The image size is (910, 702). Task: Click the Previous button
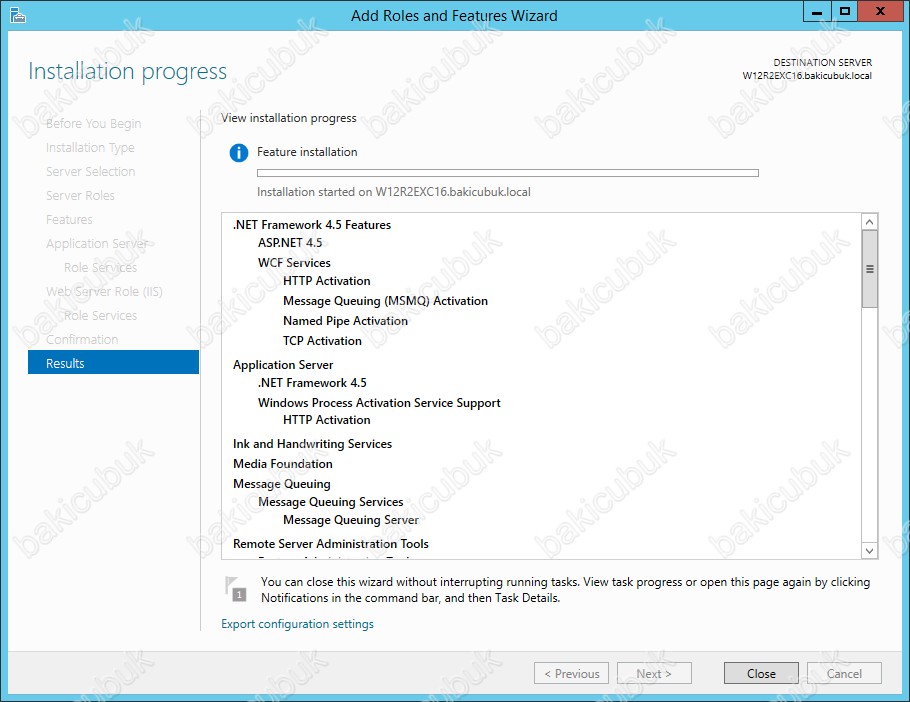pos(572,674)
